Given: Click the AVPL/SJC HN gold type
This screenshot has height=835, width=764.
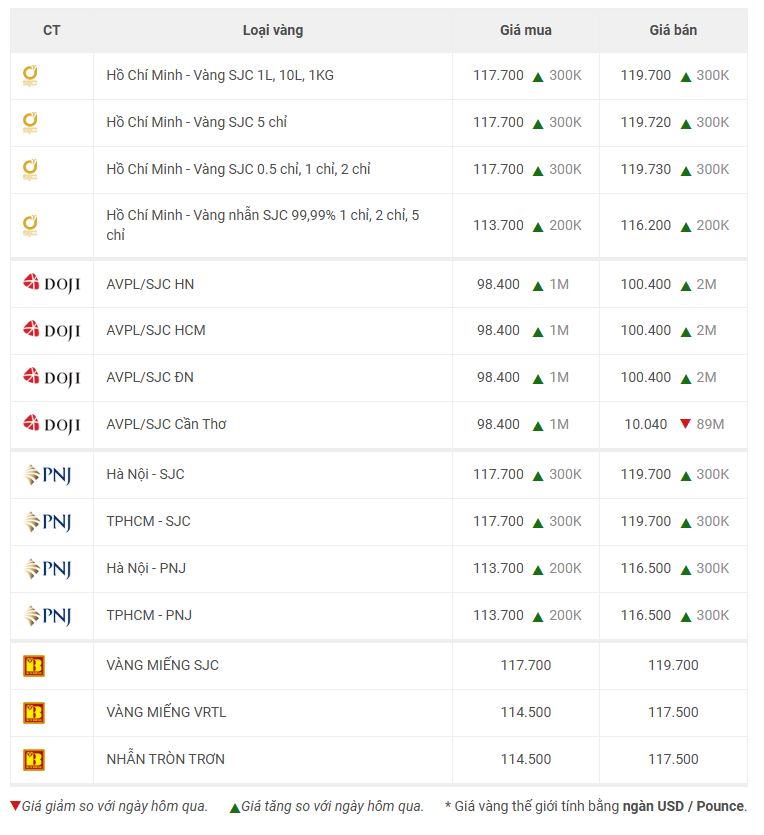Looking at the screenshot, I should (x=150, y=284).
